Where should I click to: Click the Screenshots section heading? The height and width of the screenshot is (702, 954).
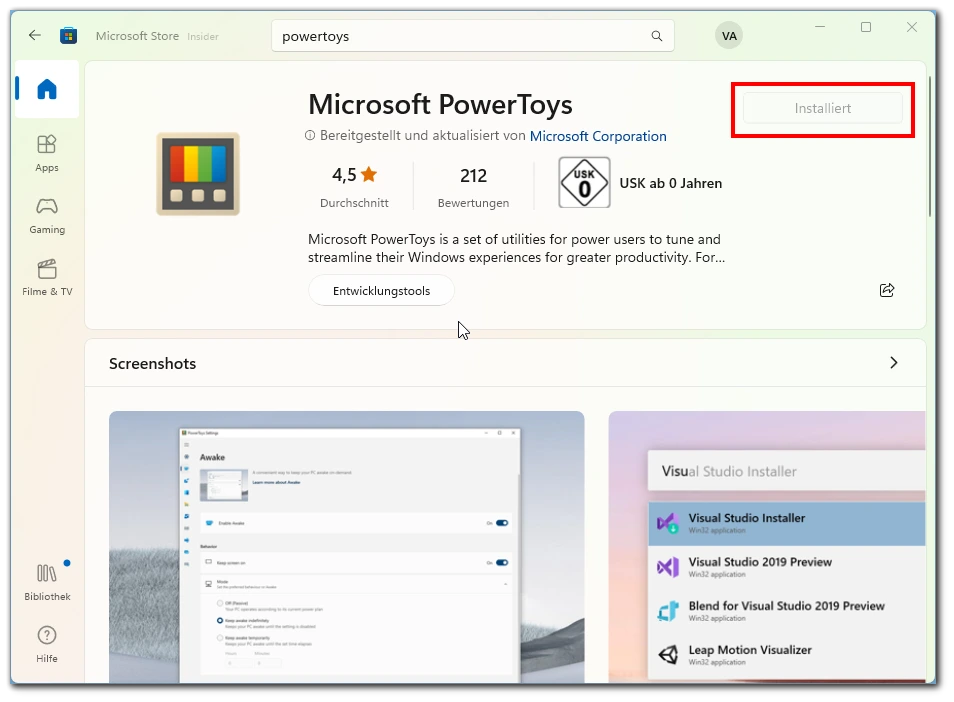pos(152,363)
